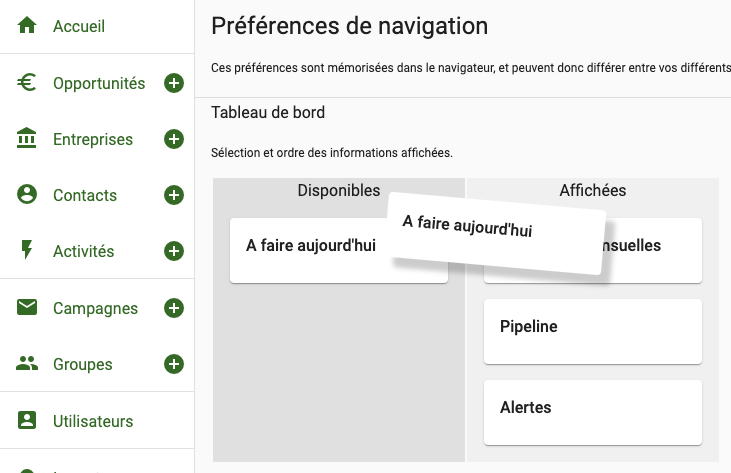Navigate to Utilisateurs in sidebar
The height and width of the screenshot is (473, 731).
(x=93, y=421)
